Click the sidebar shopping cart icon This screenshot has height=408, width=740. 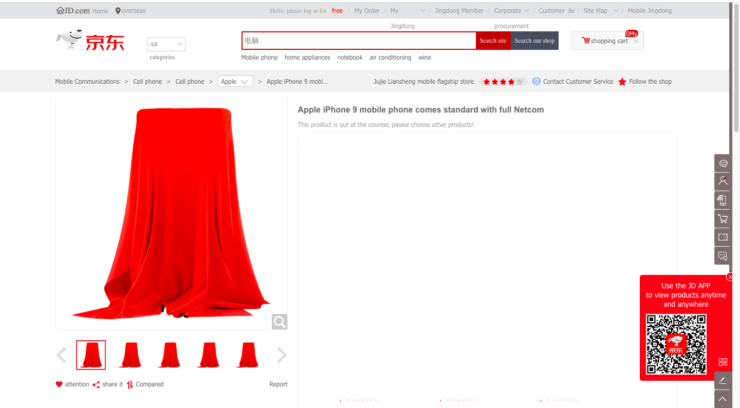pyautogui.click(x=723, y=219)
